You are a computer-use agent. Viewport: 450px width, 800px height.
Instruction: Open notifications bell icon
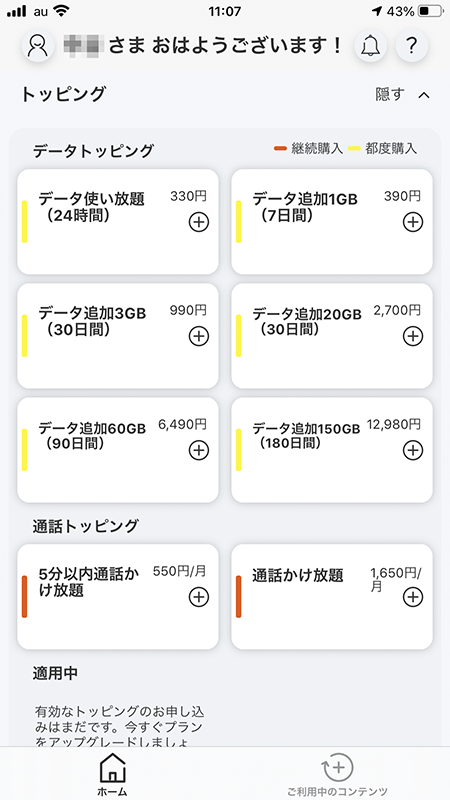370,45
